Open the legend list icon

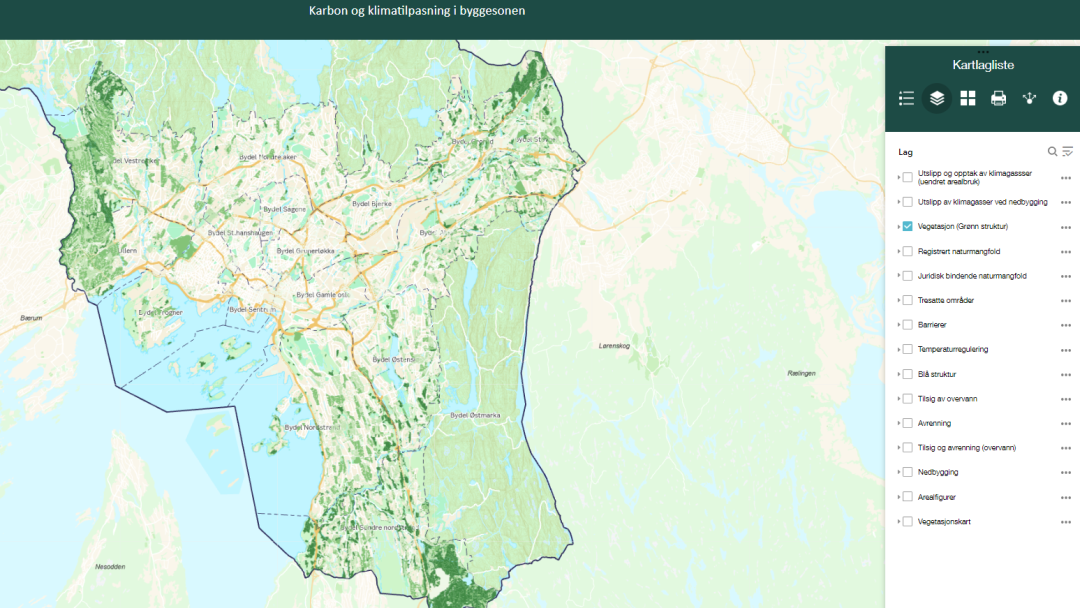906,98
